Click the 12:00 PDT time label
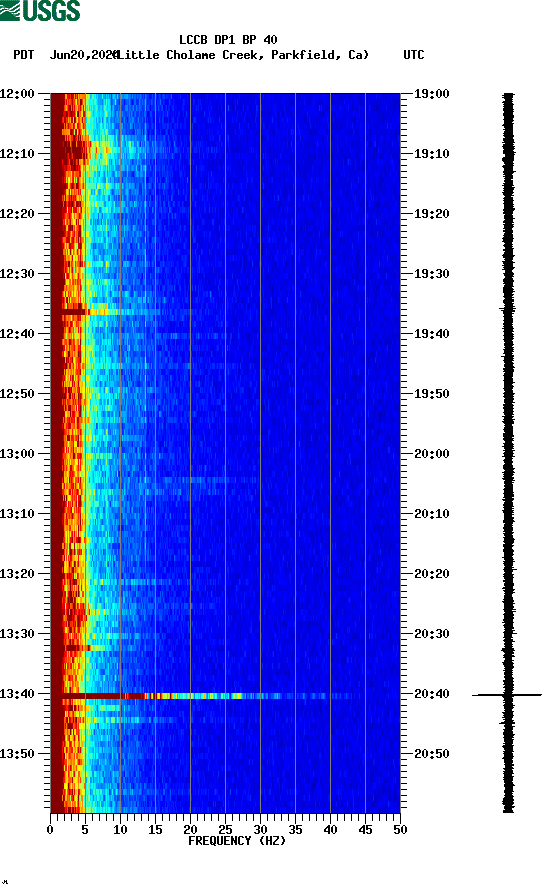This screenshot has width=552, height=893. point(17,93)
